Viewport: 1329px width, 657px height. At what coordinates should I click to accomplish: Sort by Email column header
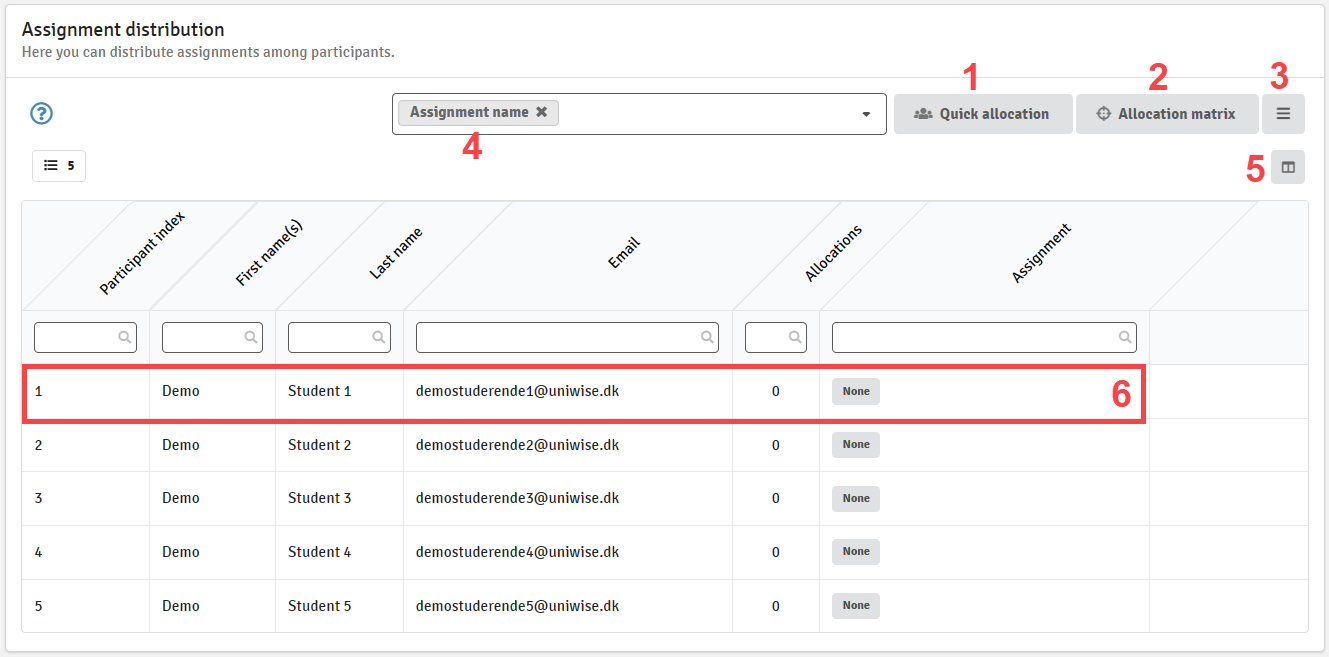(x=624, y=253)
